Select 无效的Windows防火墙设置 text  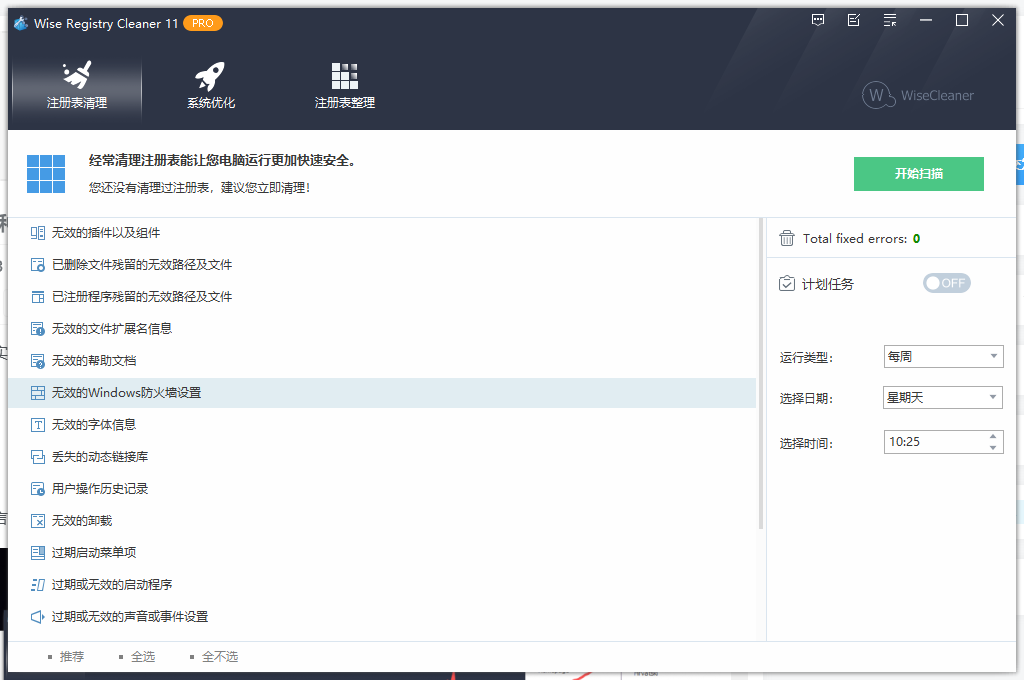pyautogui.click(x=126, y=393)
